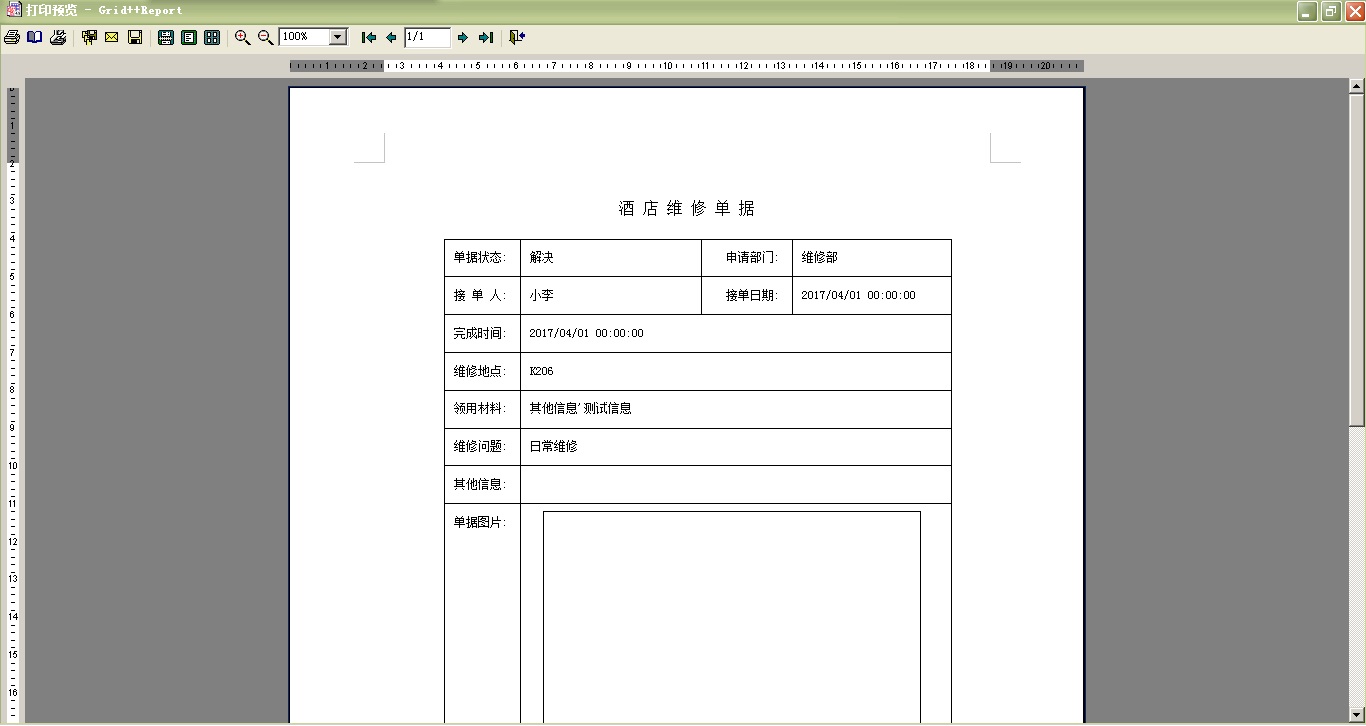Click the Print icon
The height and width of the screenshot is (726, 1366).
pos(12,37)
